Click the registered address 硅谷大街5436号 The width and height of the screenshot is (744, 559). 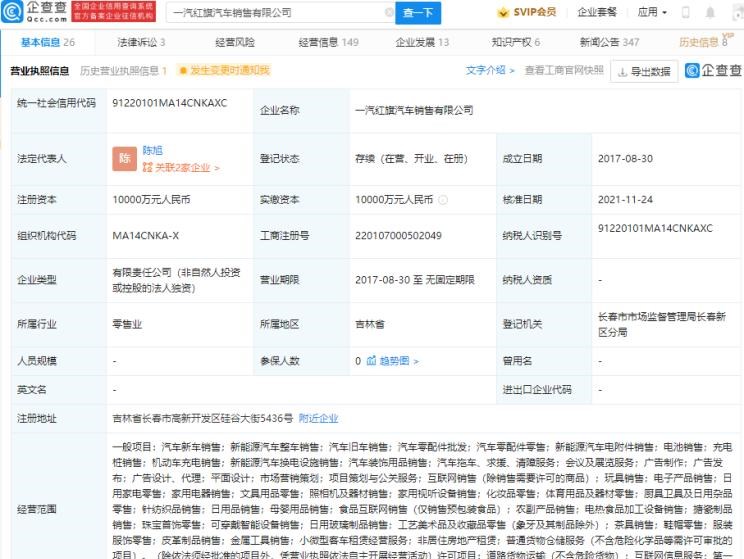point(203,418)
